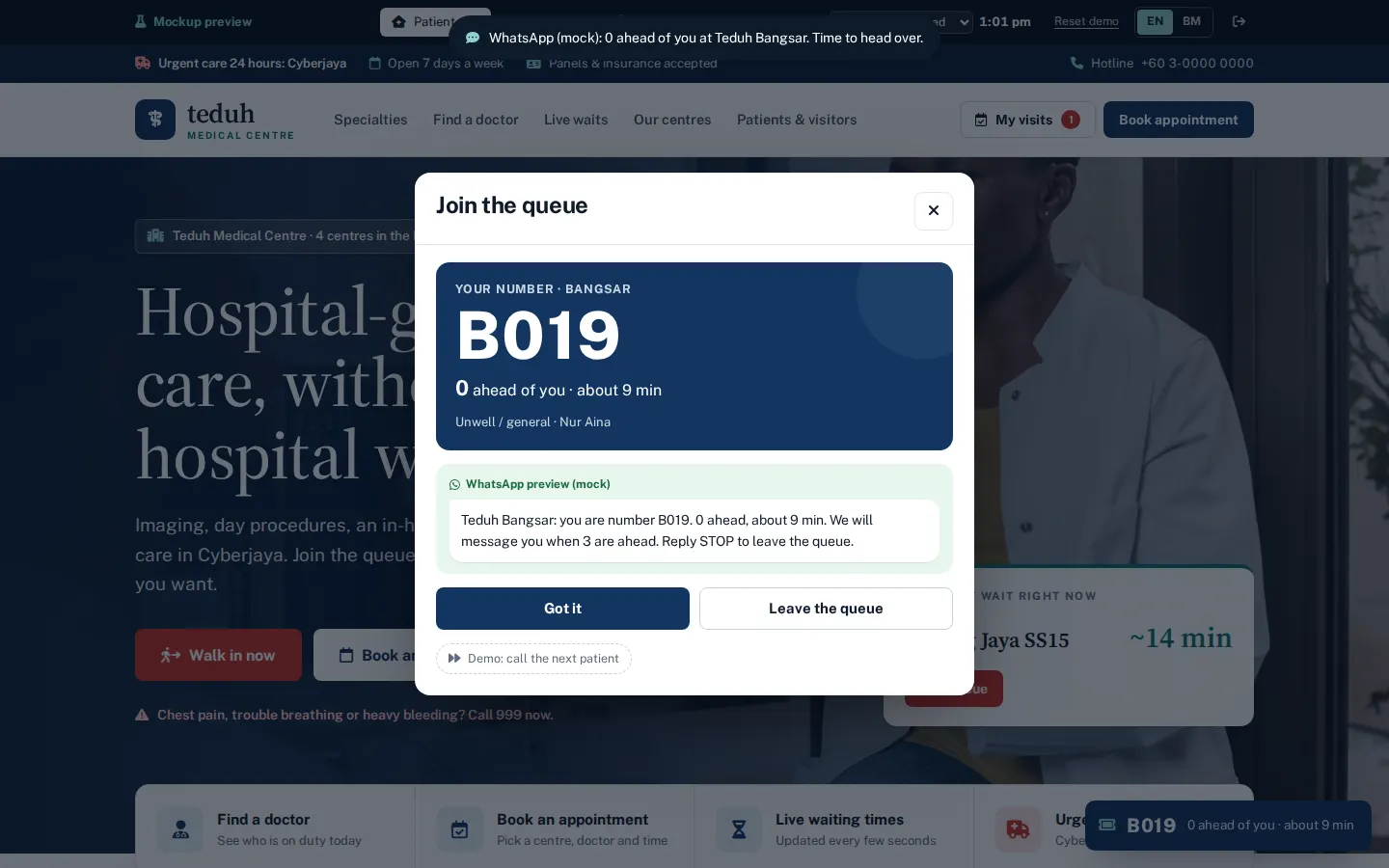Click the Got it button
This screenshot has height=868, width=1389.
tap(562, 609)
